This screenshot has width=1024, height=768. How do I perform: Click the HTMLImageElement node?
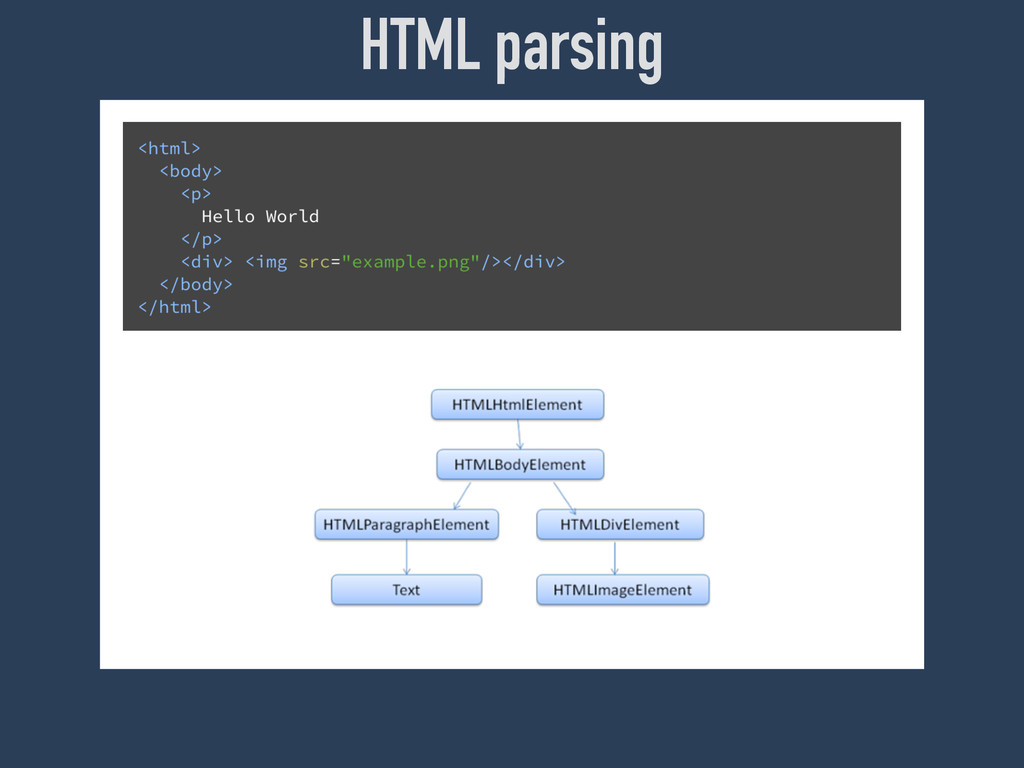(x=622, y=590)
